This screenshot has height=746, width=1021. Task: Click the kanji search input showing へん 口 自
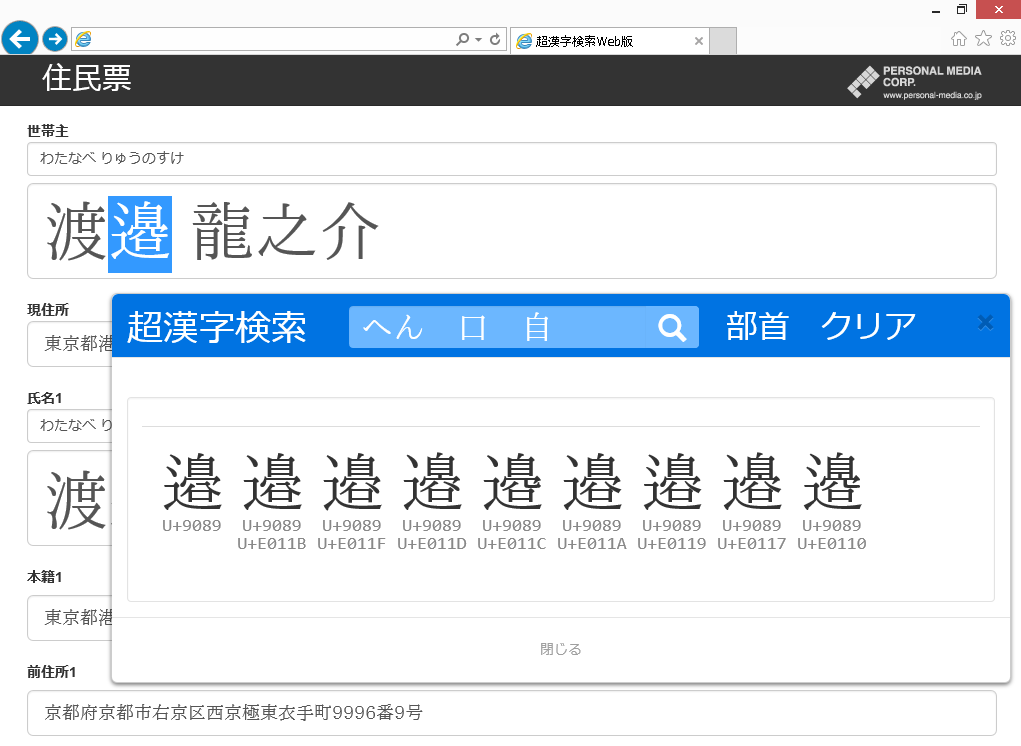tap(500, 327)
